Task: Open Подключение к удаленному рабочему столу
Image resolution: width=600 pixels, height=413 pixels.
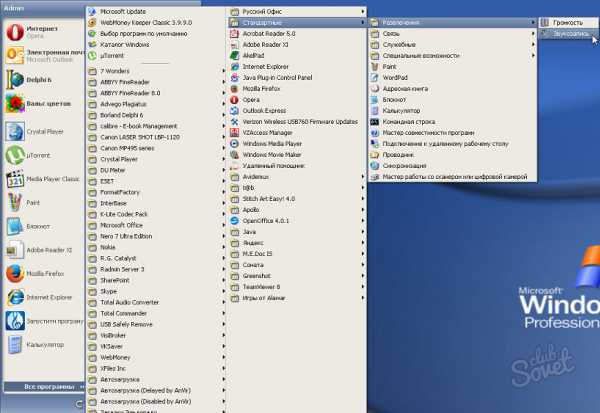Action: pos(452,144)
